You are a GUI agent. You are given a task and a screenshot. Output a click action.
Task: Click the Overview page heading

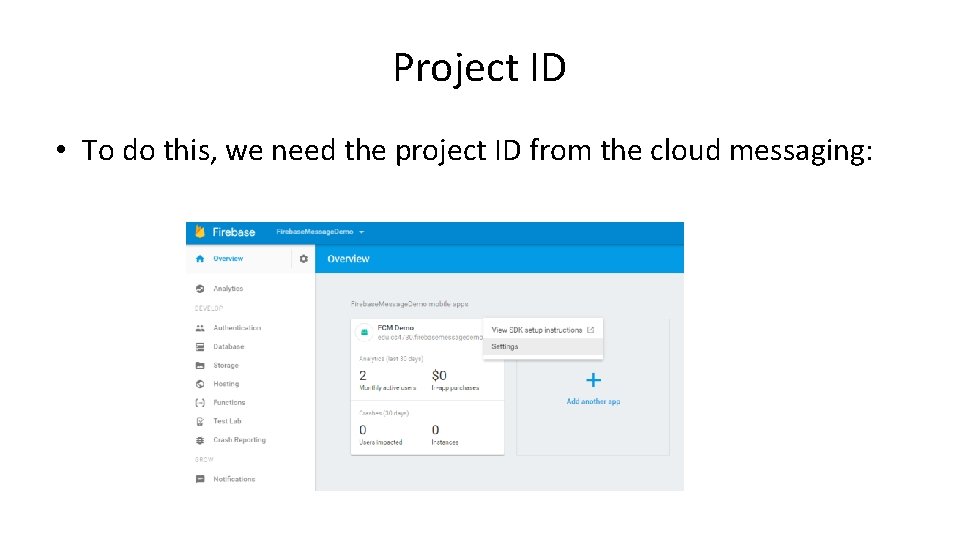(348, 259)
